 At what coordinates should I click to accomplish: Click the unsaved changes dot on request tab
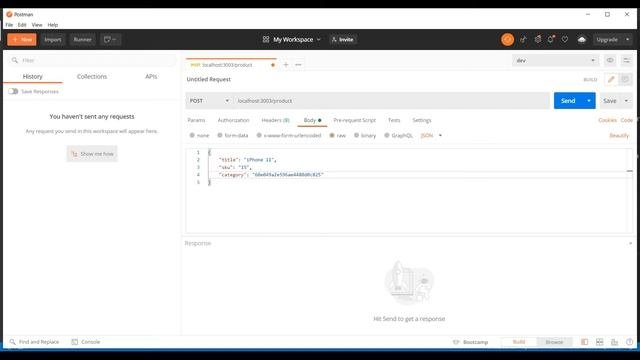click(273, 65)
